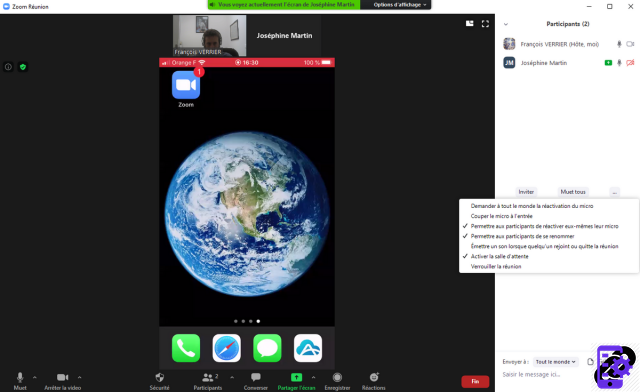640x392 pixels.
Task: Open Options d'affichage dropdown
Action: pyautogui.click(x=400, y=4)
